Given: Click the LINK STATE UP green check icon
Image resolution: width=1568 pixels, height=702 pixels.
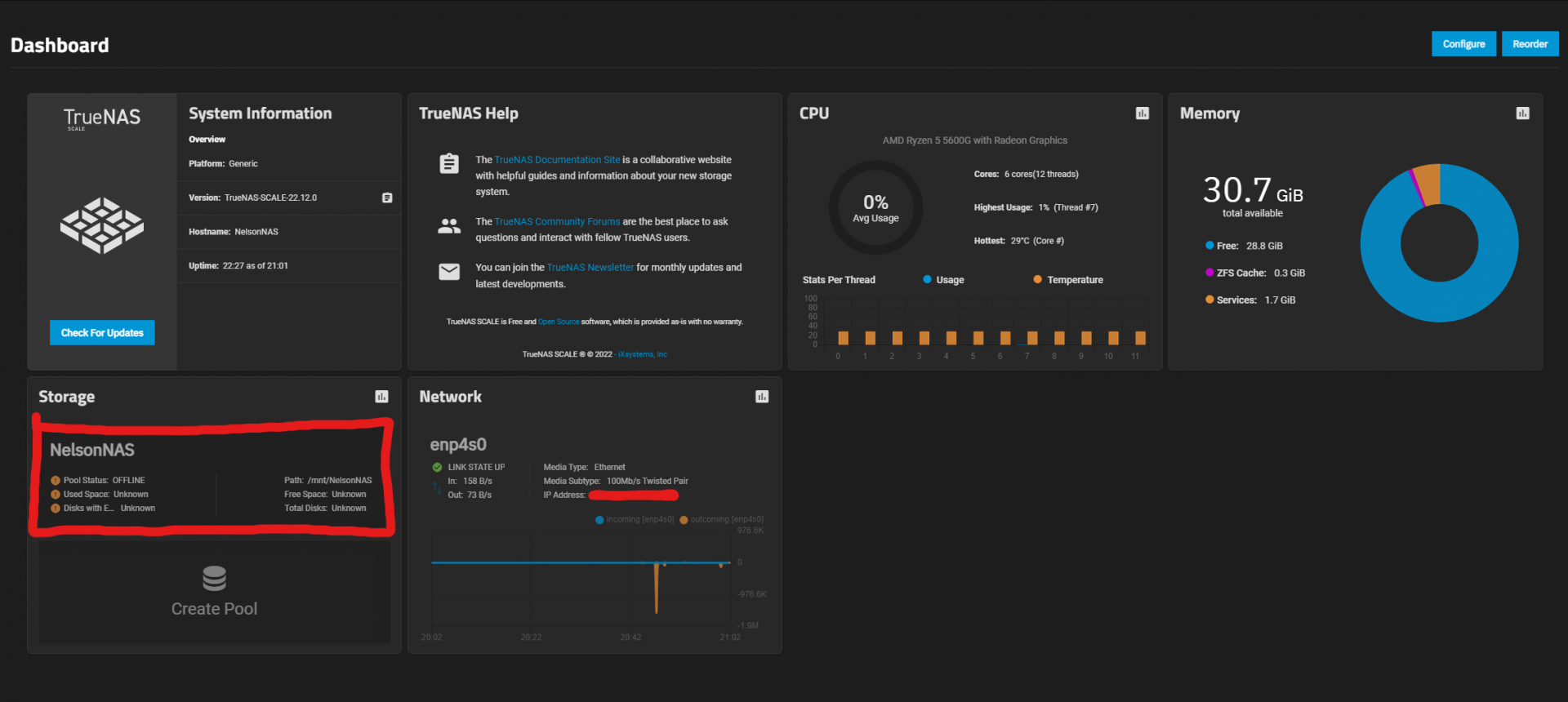Looking at the screenshot, I should tap(437, 468).
